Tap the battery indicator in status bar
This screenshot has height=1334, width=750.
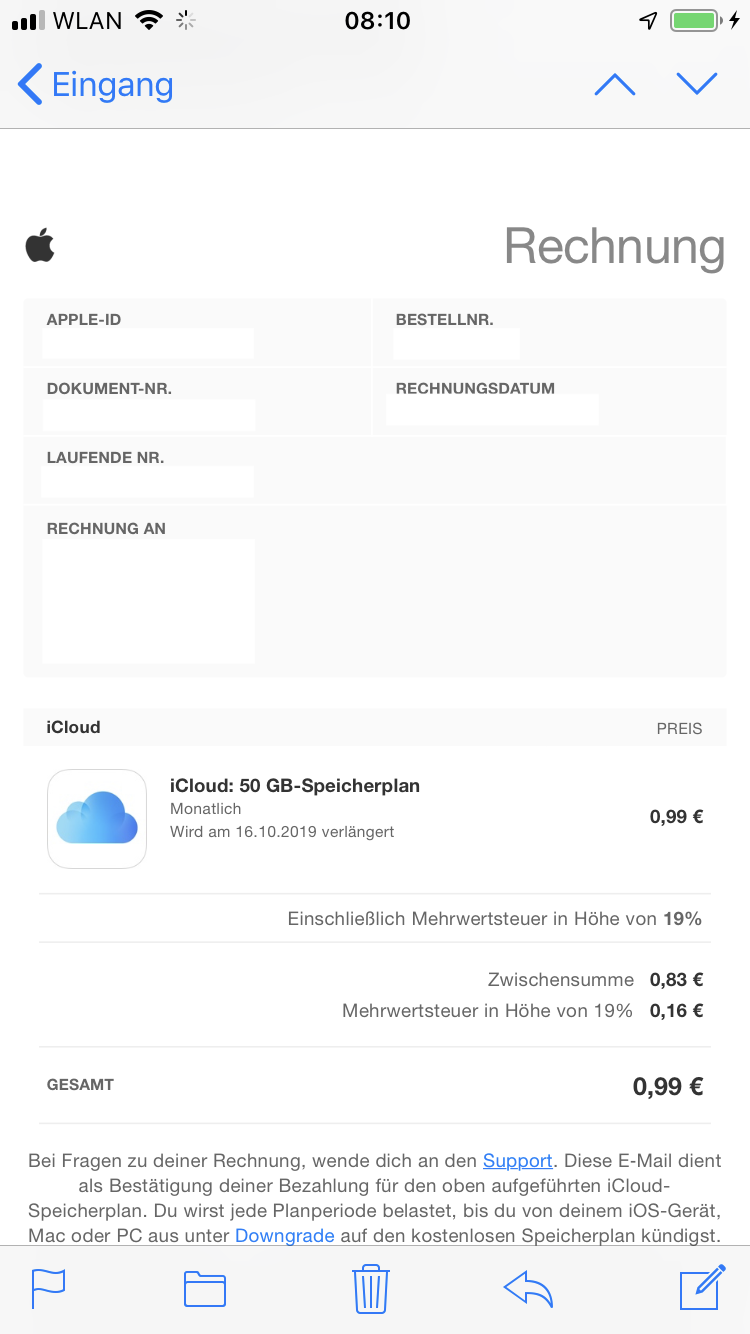(695, 21)
